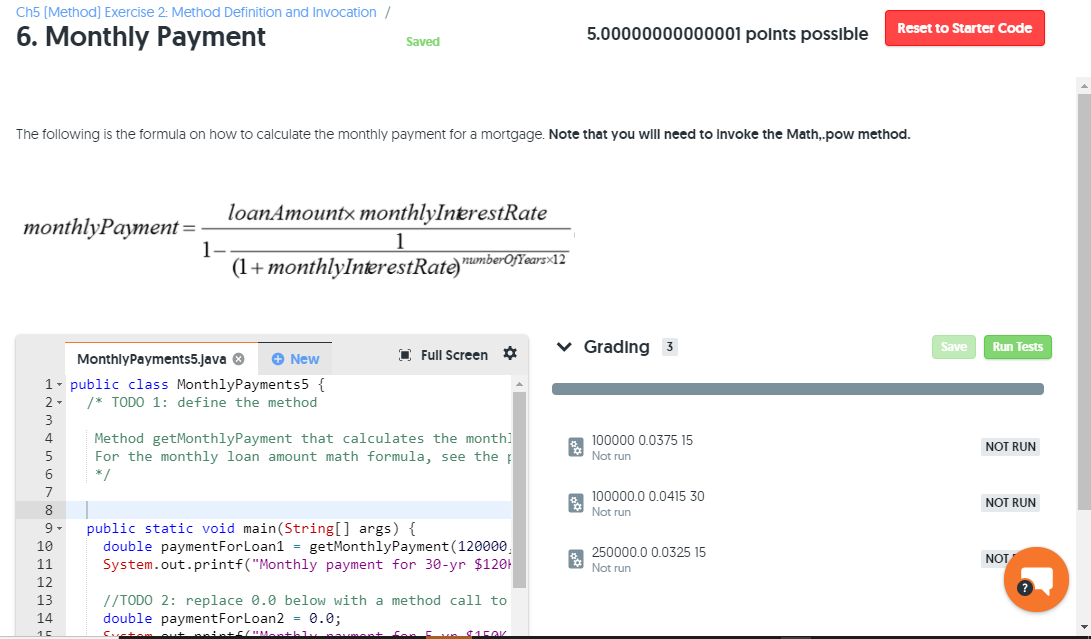Click gear icon for test 100000 0.0375 15
The height and width of the screenshot is (639, 1091).
(x=576, y=447)
